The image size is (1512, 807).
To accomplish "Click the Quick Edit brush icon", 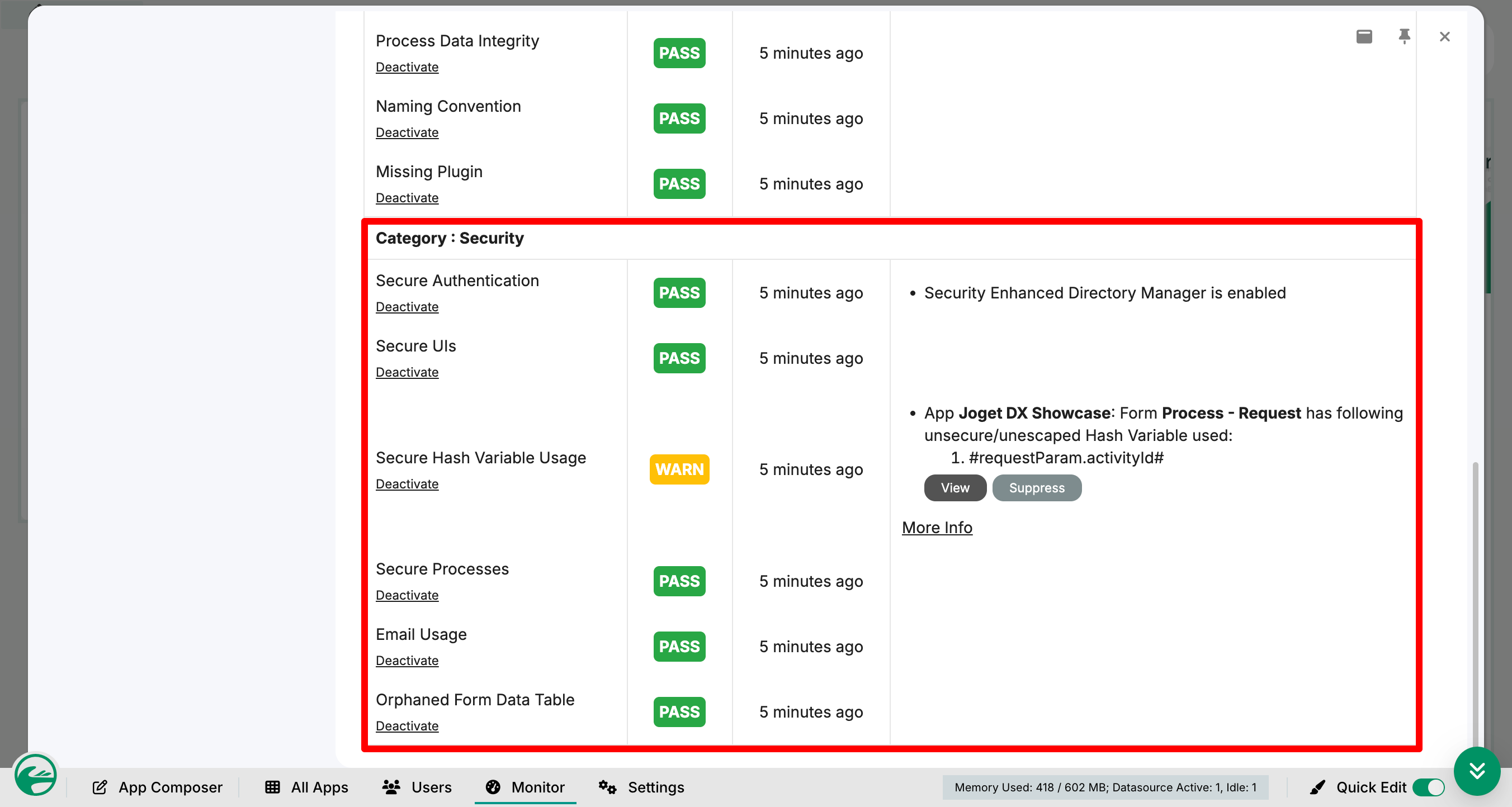I will [1317, 787].
